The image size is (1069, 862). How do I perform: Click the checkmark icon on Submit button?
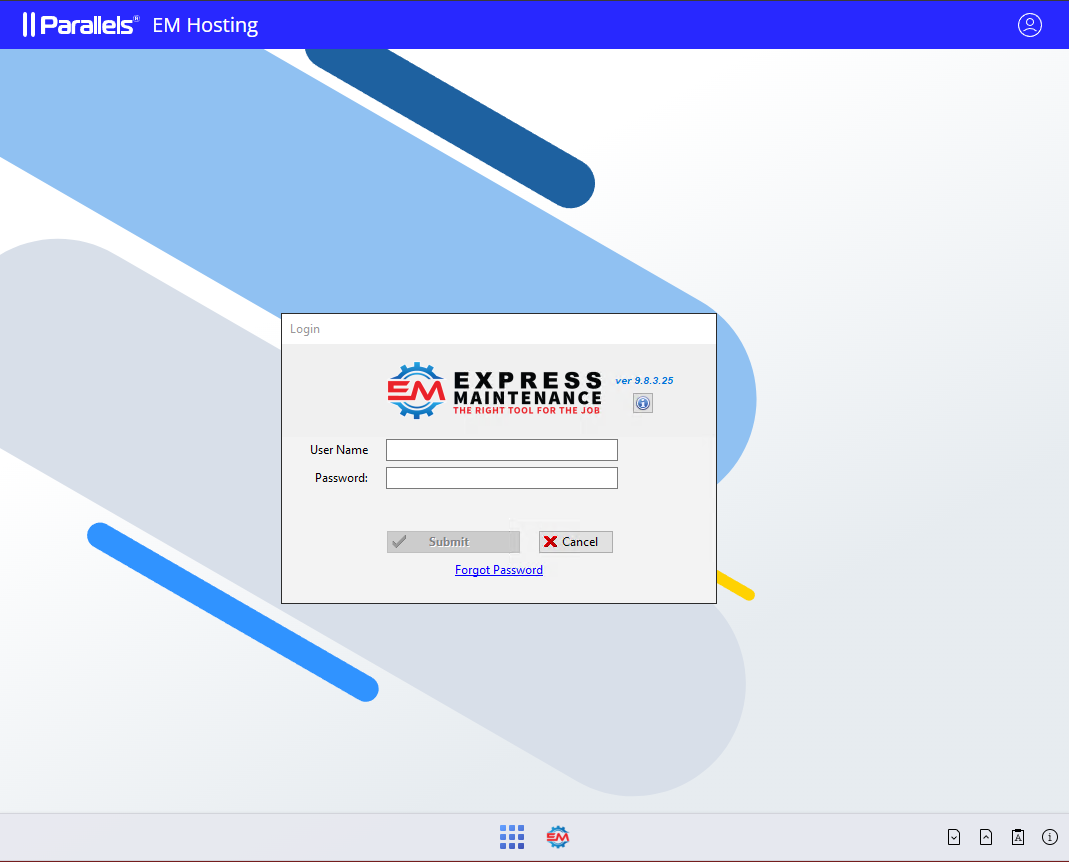pyautogui.click(x=401, y=541)
